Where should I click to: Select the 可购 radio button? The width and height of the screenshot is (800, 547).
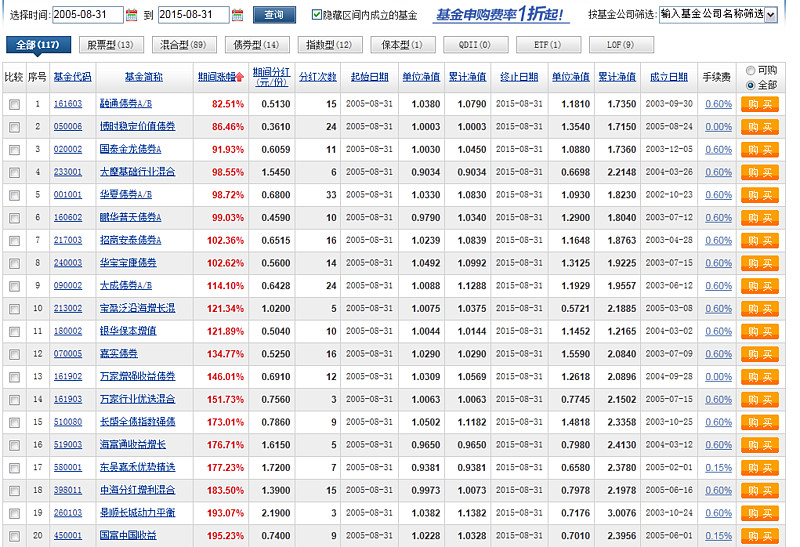click(x=751, y=71)
